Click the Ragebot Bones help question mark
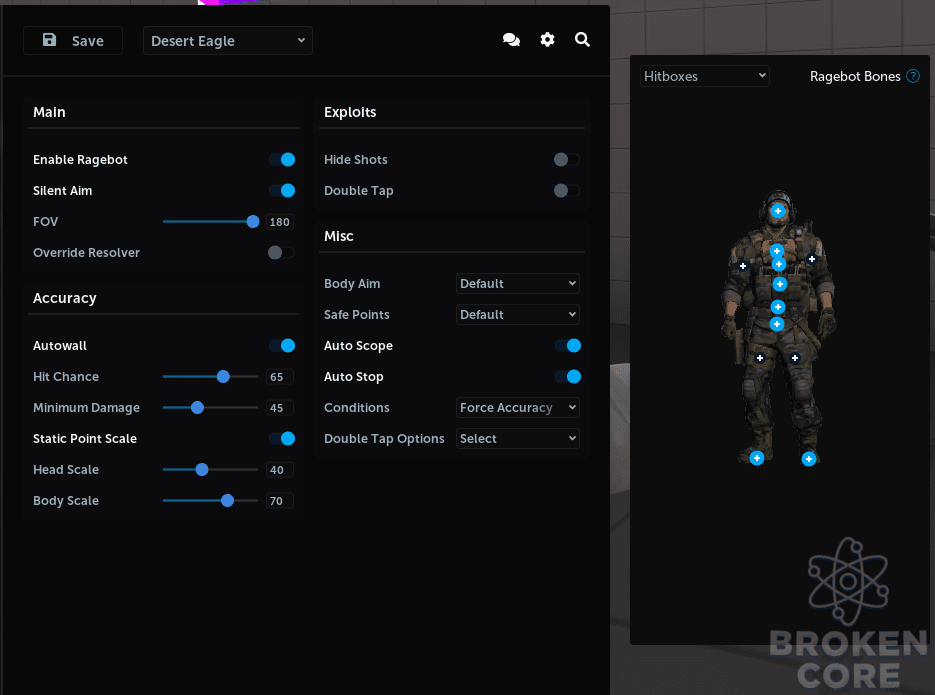This screenshot has width=935, height=695. (x=913, y=76)
